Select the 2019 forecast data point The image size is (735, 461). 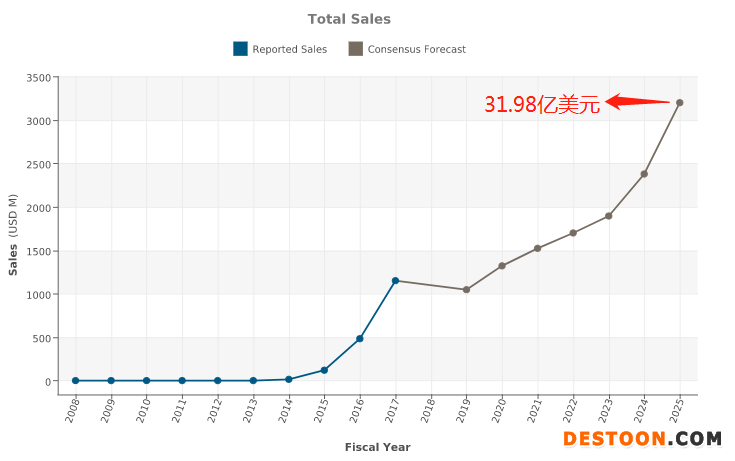point(467,290)
